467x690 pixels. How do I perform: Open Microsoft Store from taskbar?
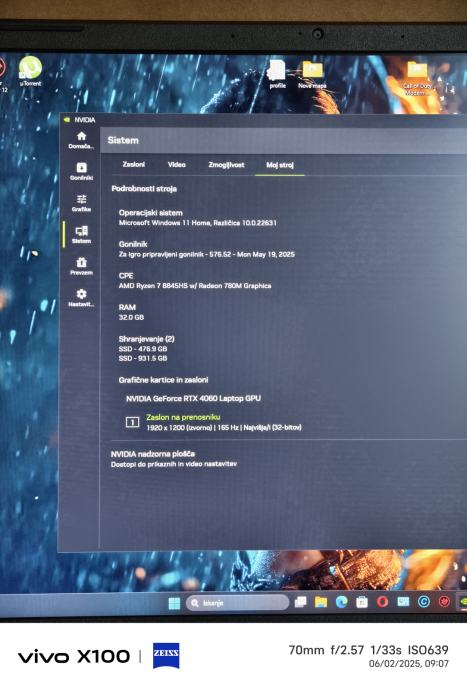click(362, 602)
